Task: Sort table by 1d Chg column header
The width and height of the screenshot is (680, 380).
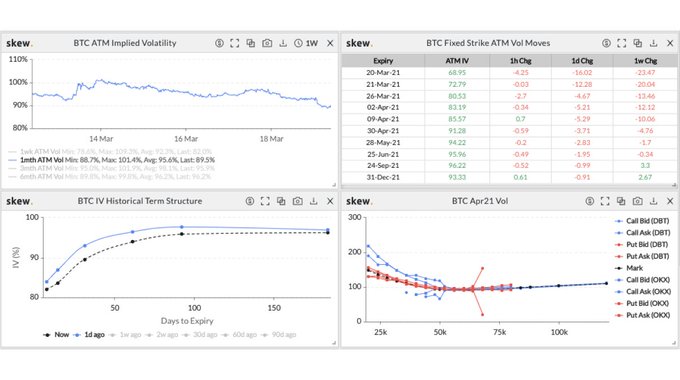Action: pos(582,61)
